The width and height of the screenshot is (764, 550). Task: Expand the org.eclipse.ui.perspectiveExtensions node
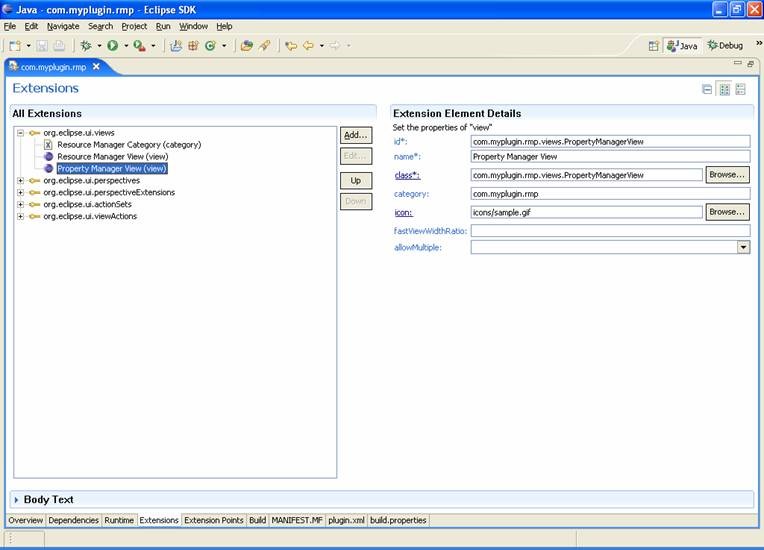pos(20,192)
